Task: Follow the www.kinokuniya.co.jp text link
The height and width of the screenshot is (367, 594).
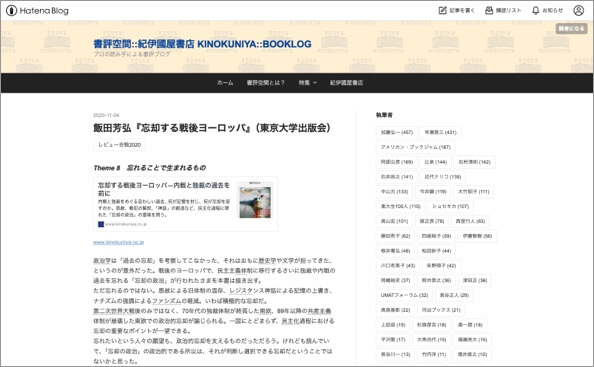Action: 119,242
